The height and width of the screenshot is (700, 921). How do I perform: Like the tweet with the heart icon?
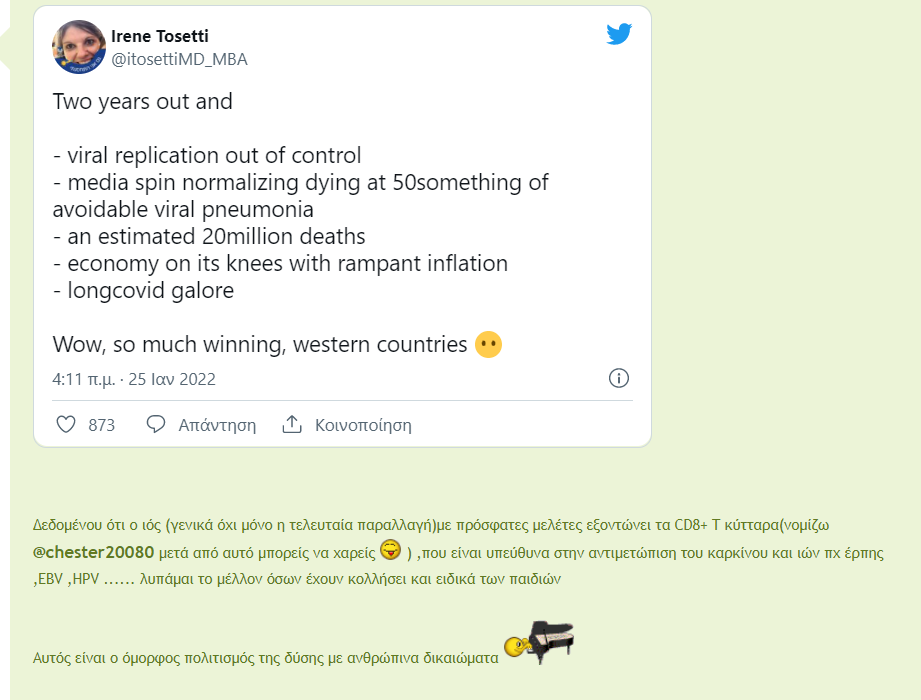[x=66, y=424]
